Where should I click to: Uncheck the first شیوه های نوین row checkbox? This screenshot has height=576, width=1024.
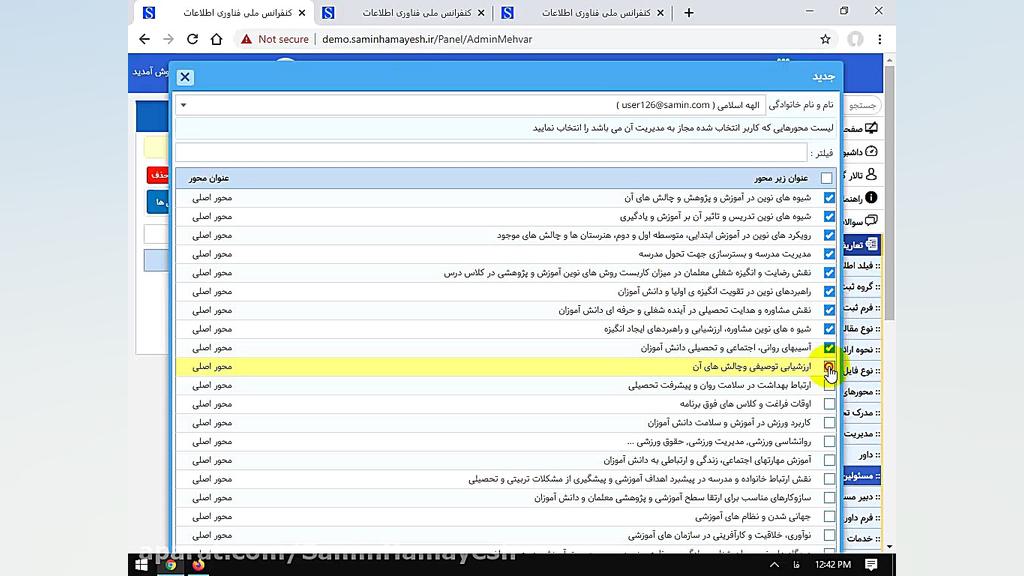click(x=829, y=197)
